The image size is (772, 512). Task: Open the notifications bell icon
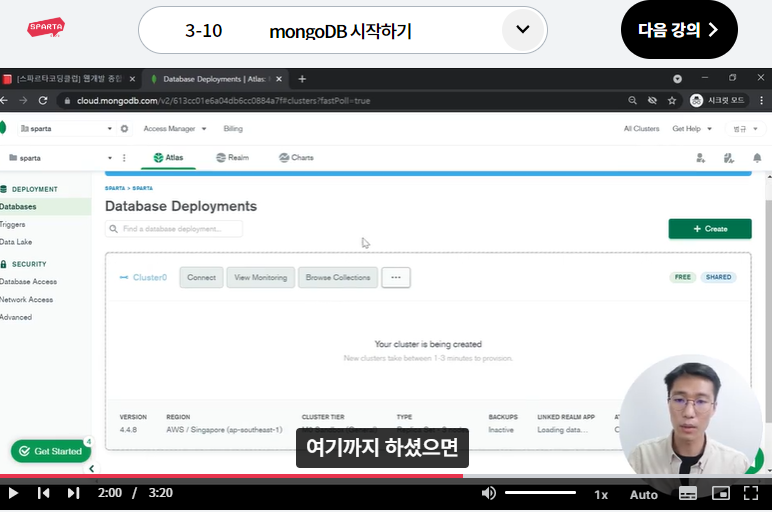coord(757,158)
